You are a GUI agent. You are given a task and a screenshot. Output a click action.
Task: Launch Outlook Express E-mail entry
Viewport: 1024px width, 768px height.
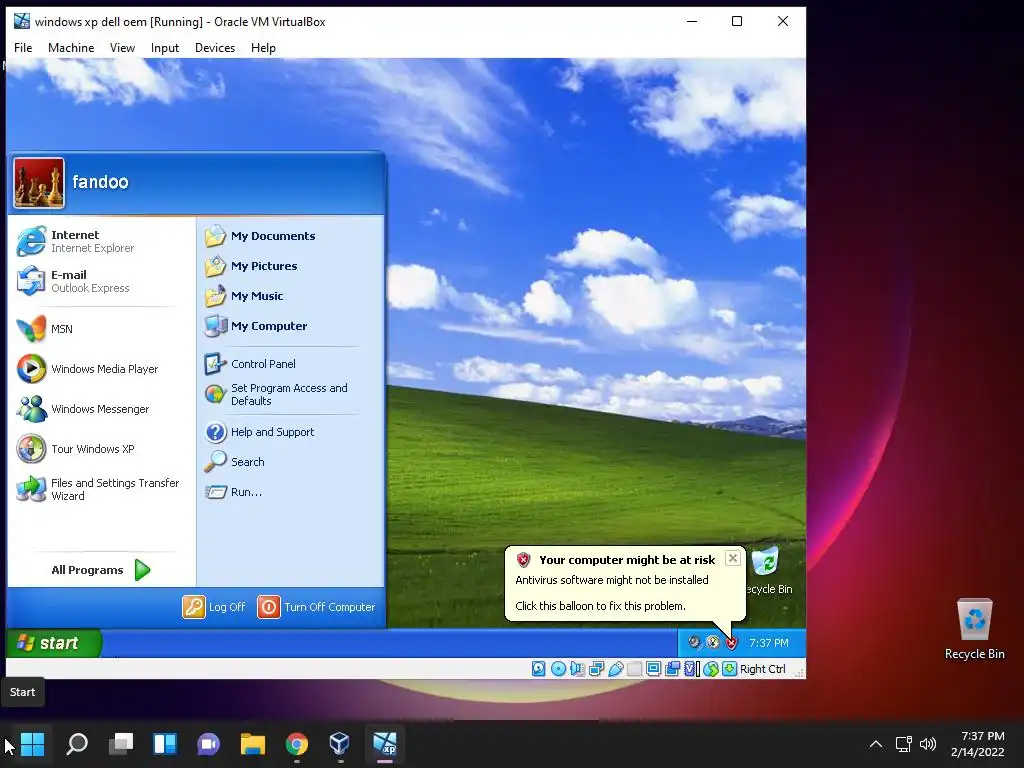click(x=101, y=281)
